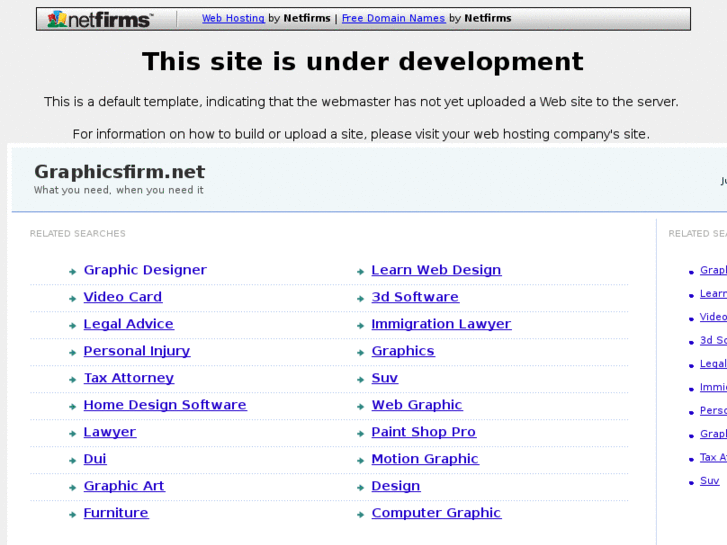
Task: Click the arrow bullet beside Learn Web Design
Action: (360, 272)
